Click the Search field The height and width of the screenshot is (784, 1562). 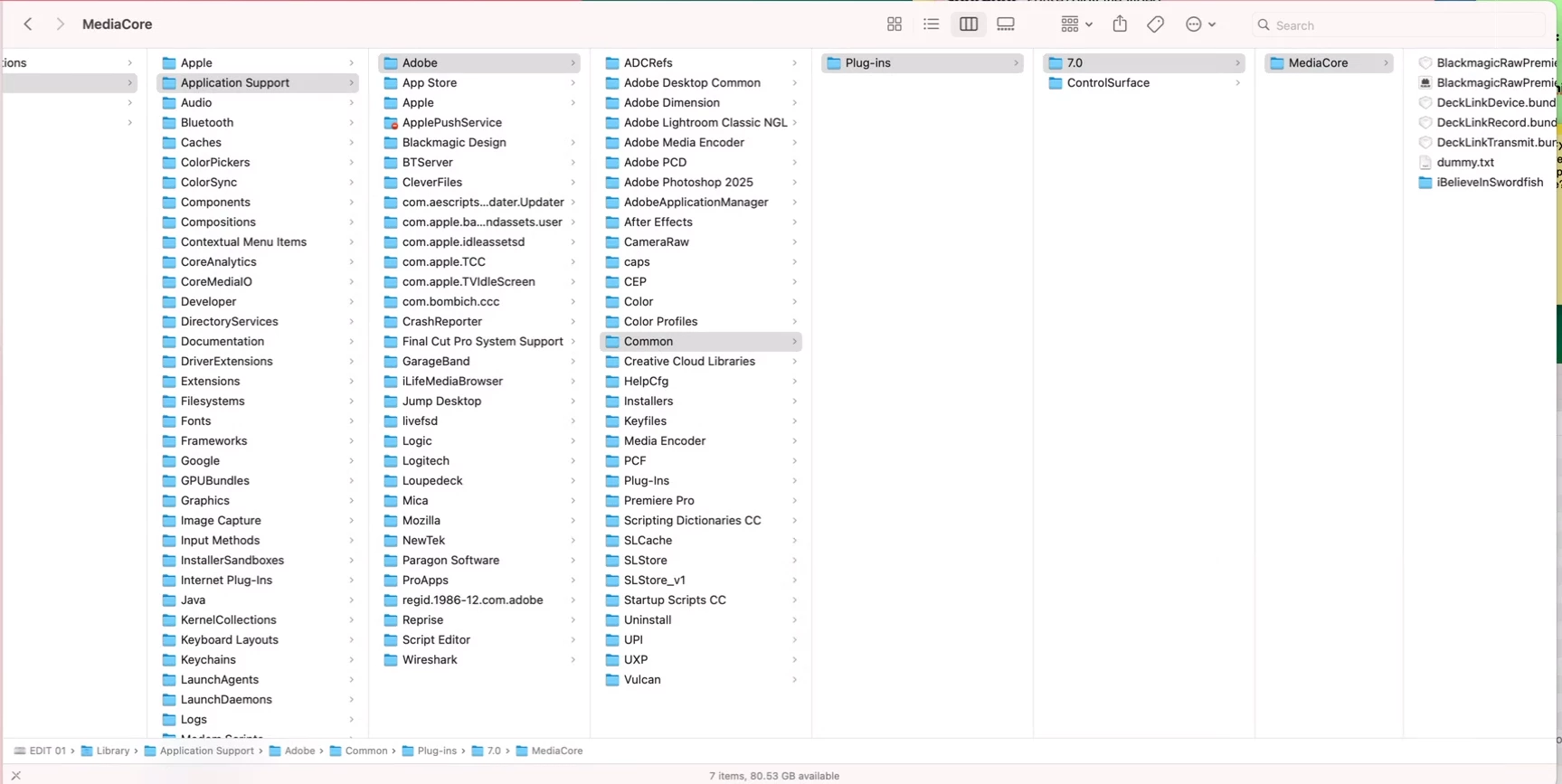pyautogui.click(x=1400, y=25)
